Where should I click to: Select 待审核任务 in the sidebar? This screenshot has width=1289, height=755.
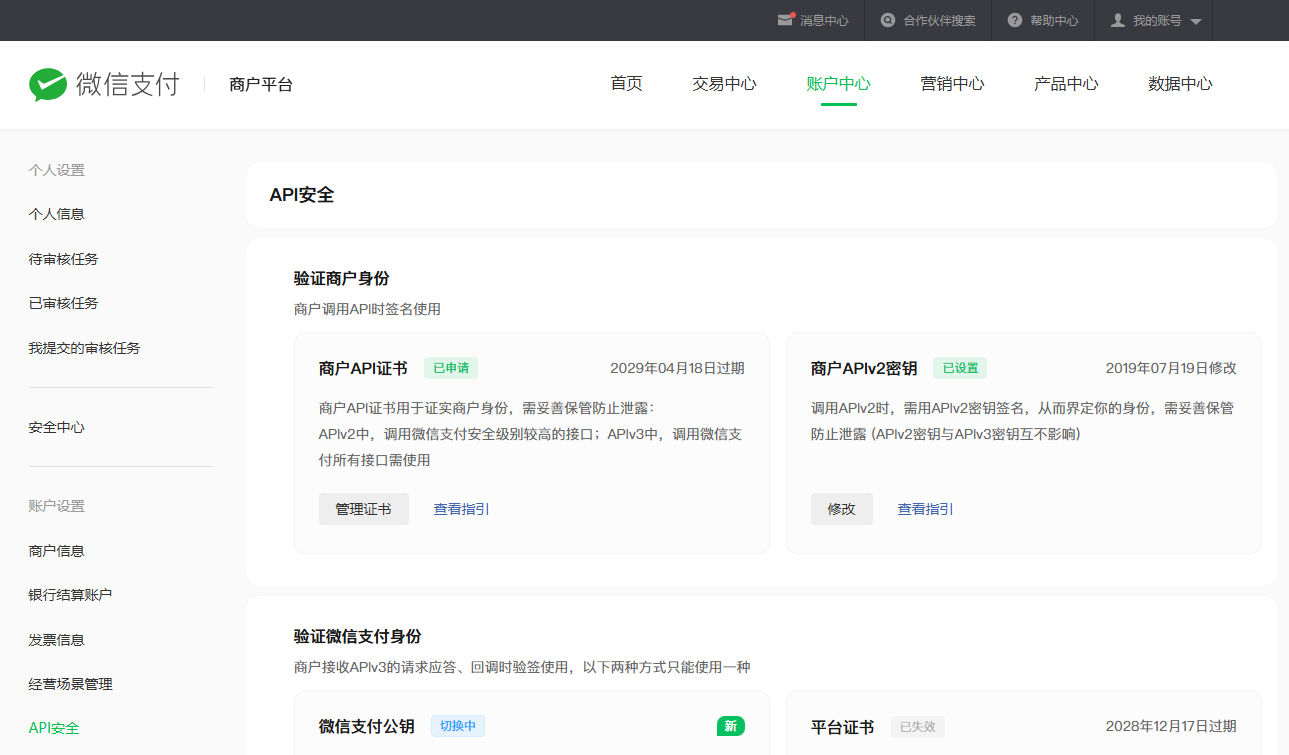coord(64,259)
